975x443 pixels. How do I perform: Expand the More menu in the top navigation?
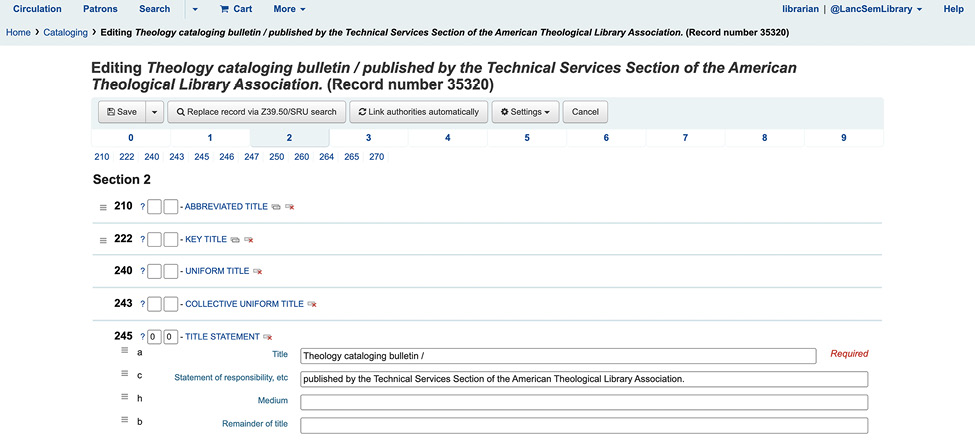pos(289,9)
